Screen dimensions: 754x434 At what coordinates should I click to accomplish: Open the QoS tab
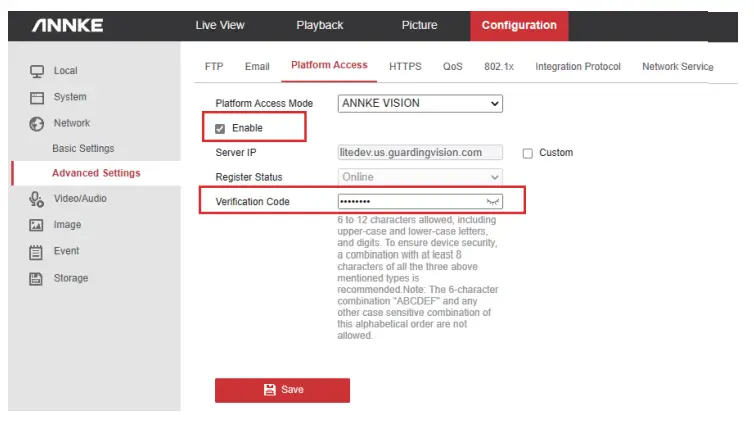(x=452, y=66)
